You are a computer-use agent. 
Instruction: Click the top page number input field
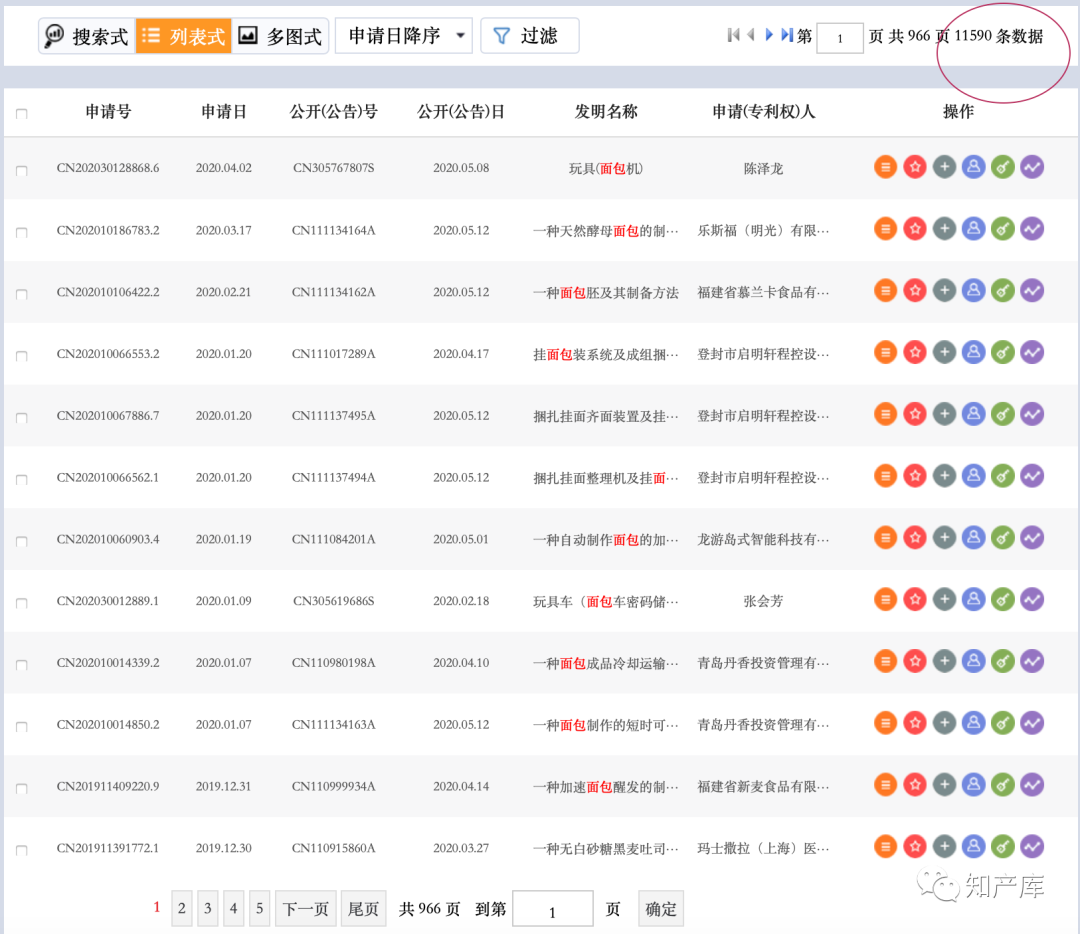coord(840,38)
